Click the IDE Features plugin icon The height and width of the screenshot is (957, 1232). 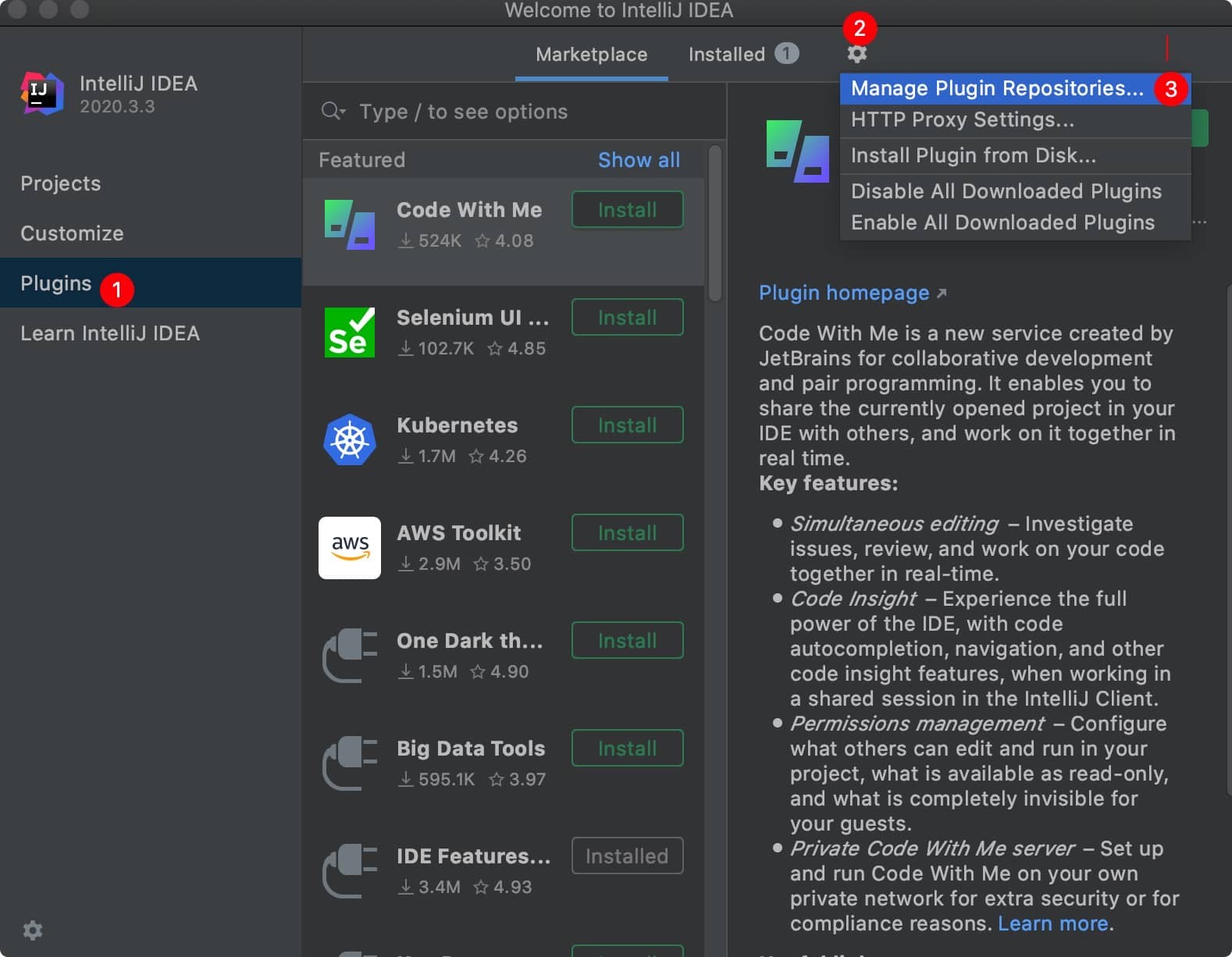click(x=349, y=871)
